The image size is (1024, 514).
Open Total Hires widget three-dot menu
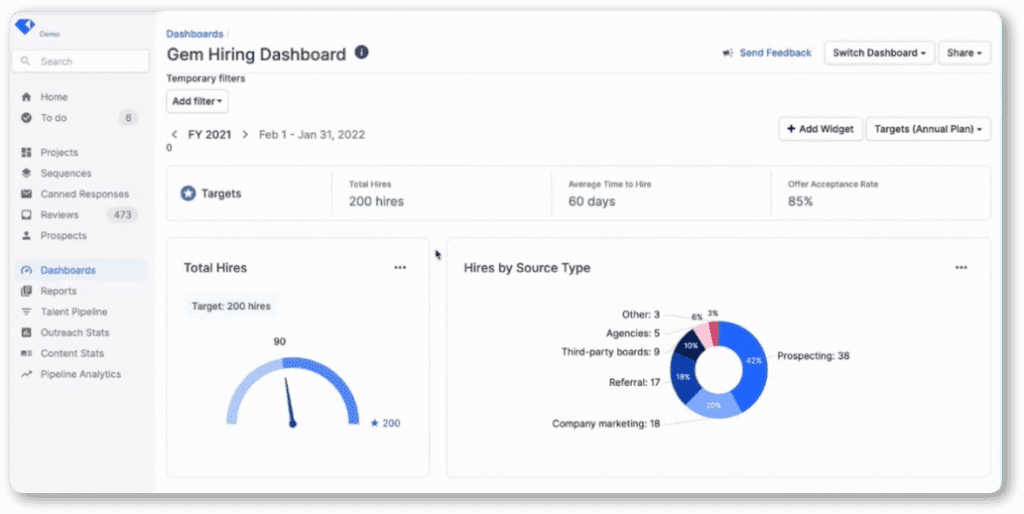(x=400, y=268)
